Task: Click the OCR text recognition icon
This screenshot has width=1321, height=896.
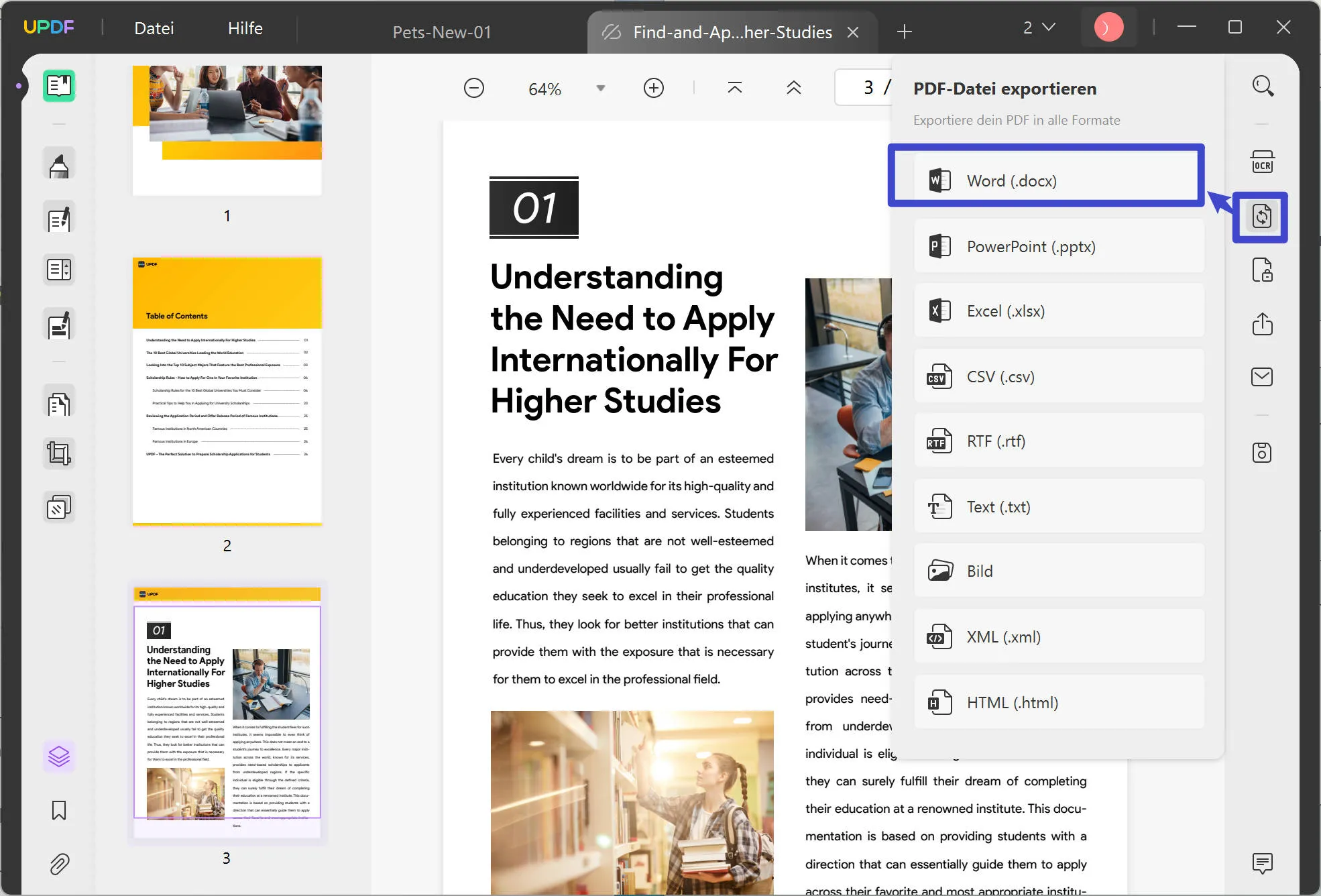Action: point(1262,162)
